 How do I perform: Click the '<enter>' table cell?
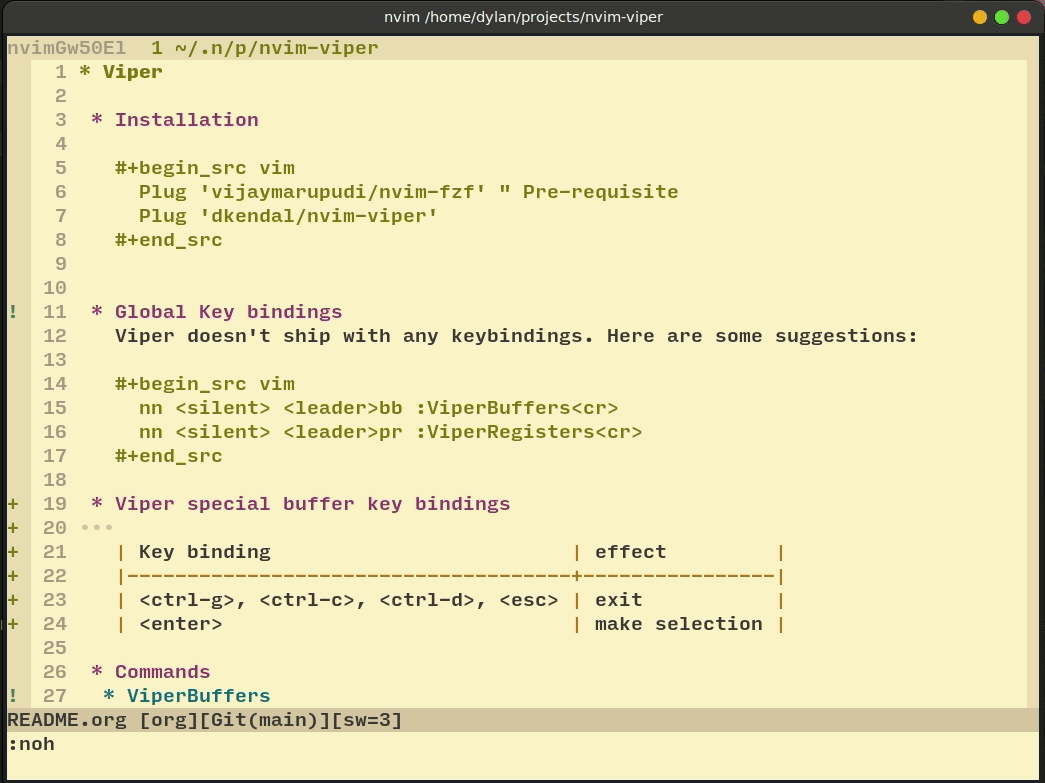181,624
